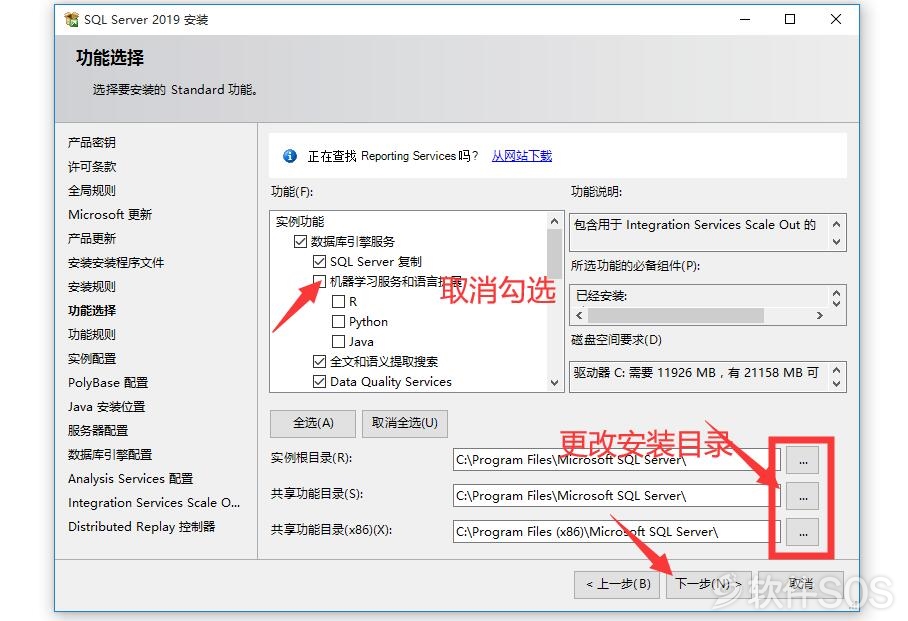Select the 许可条款 step in sidebar
Image resolution: width=908 pixels, height=621 pixels.
[x=91, y=167]
